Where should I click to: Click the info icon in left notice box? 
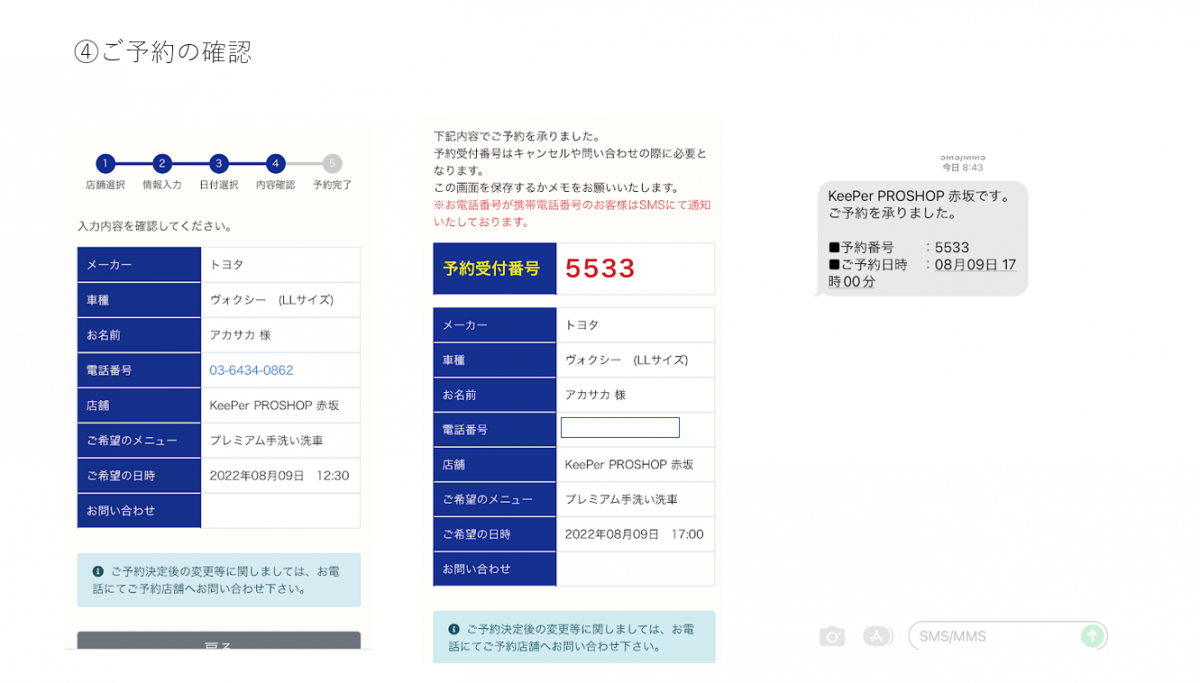point(98,572)
